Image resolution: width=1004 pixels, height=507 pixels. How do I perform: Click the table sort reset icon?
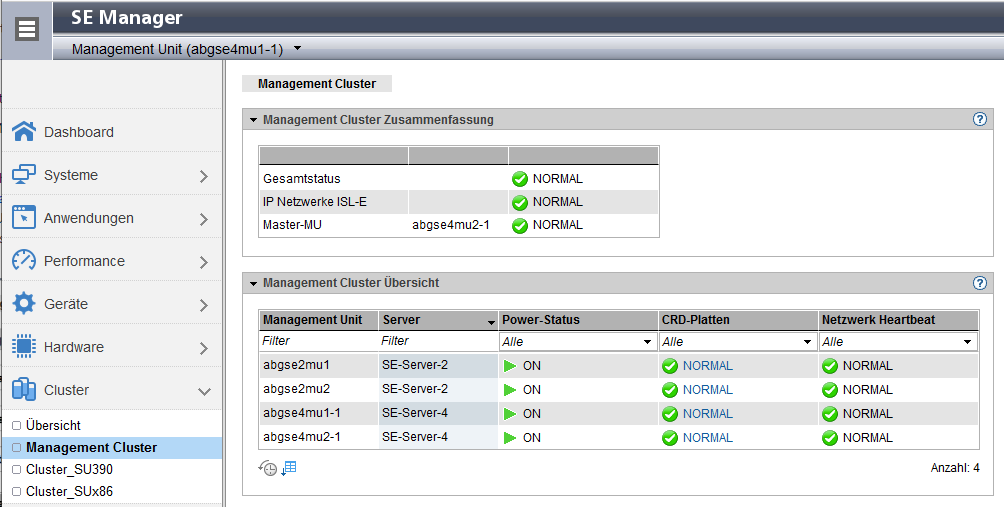(x=289, y=468)
